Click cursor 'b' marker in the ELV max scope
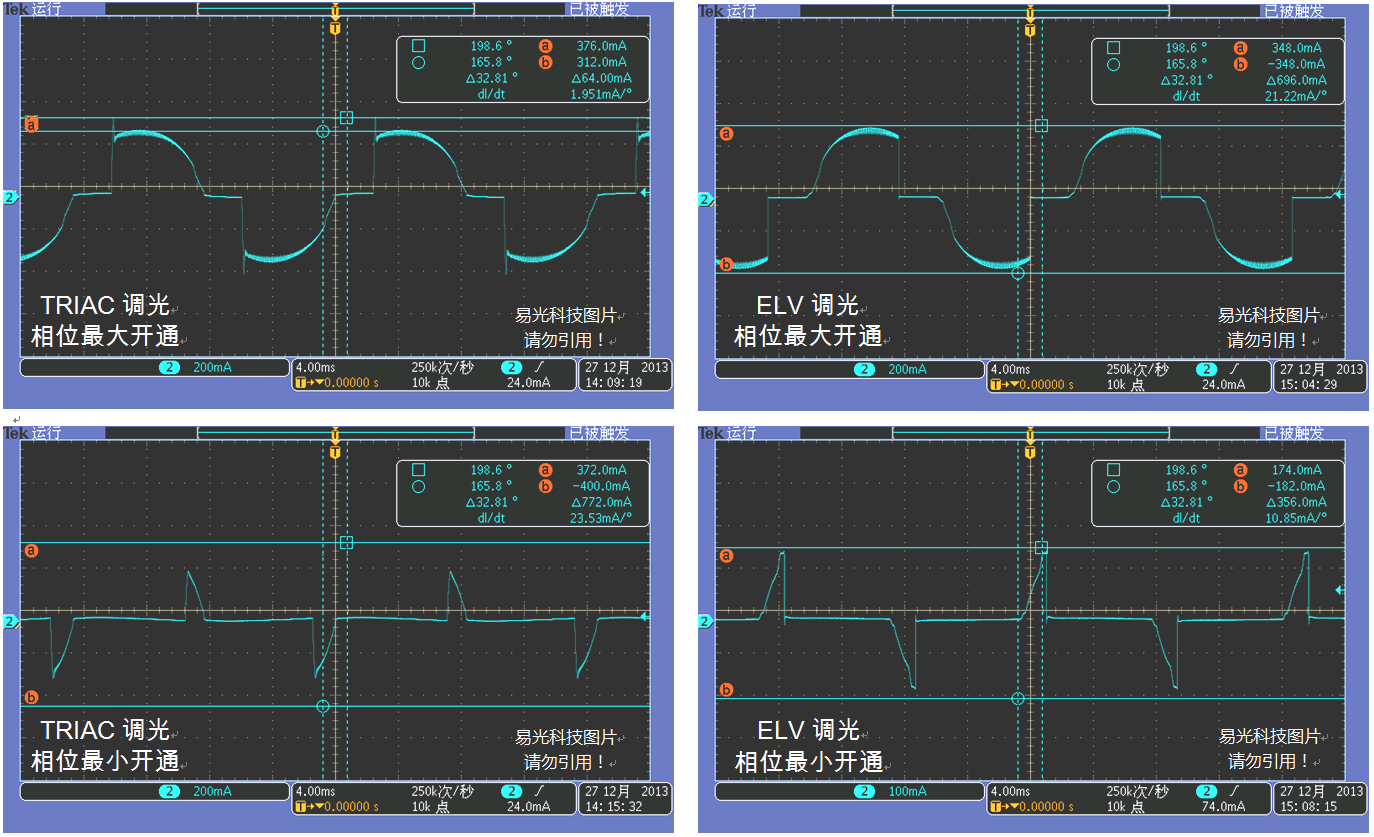The height and width of the screenshot is (837, 1374). click(726, 264)
